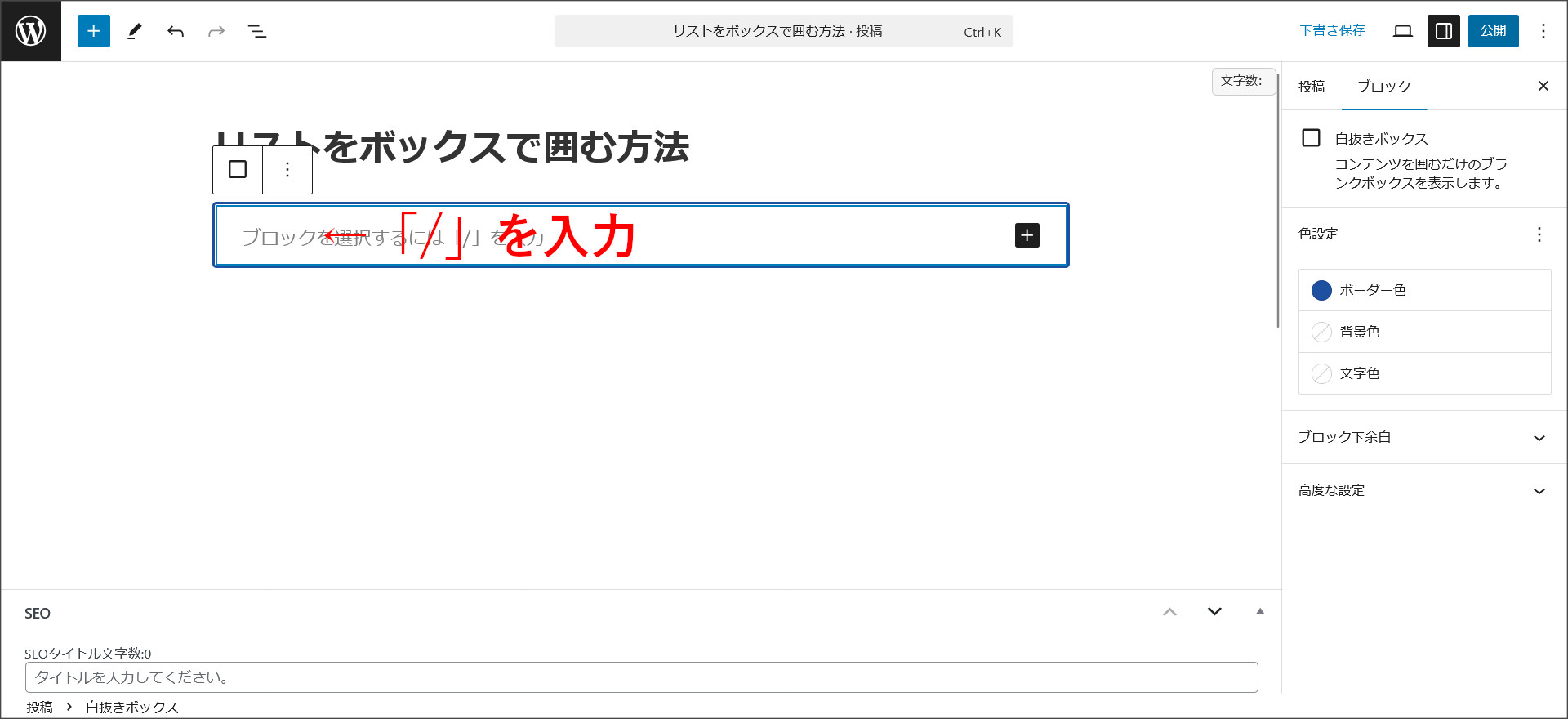Click the 色設定 heading
Viewport: 1568px width, 719px height.
click(1318, 234)
